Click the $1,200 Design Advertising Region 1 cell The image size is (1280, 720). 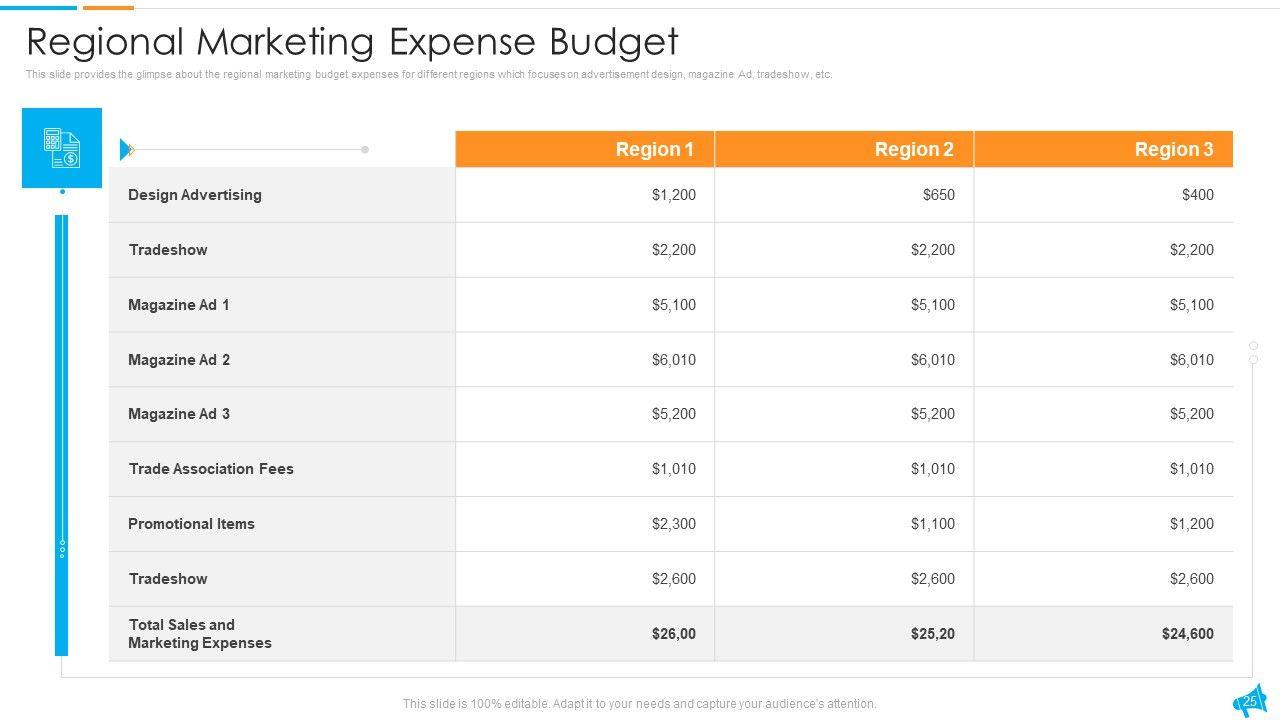coord(673,195)
